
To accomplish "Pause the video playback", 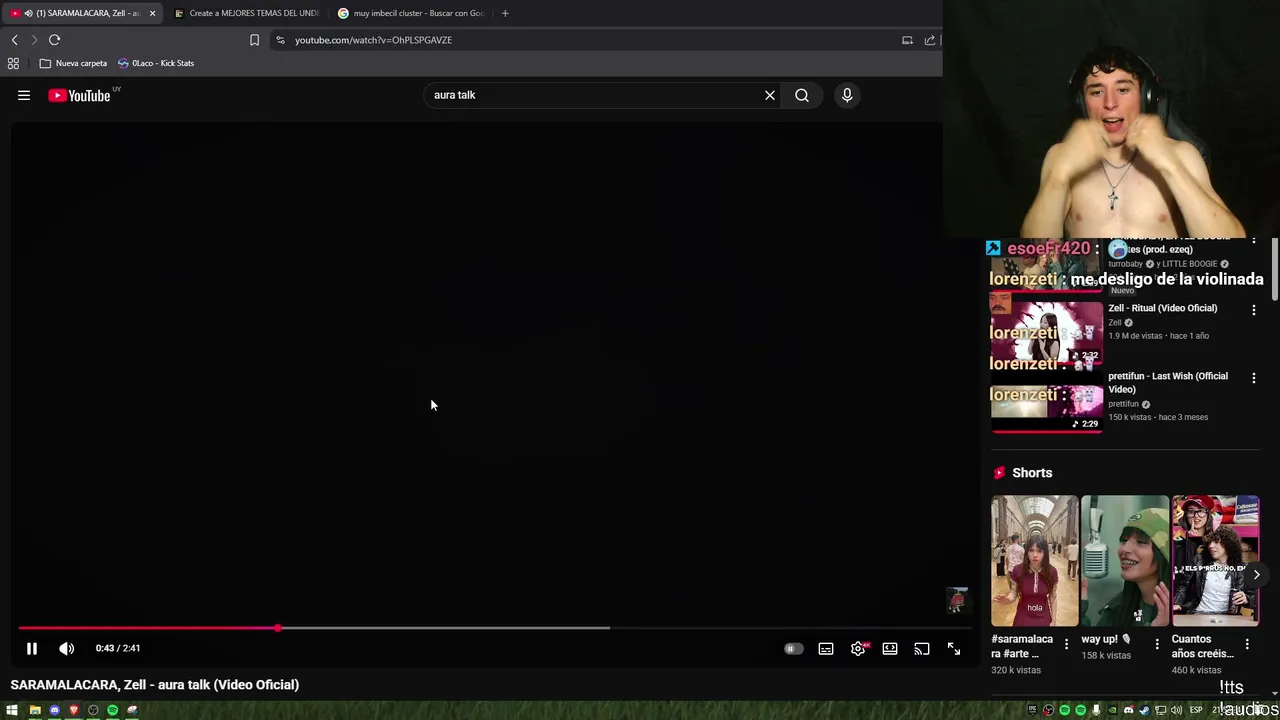I will click(x=31, y=648).
